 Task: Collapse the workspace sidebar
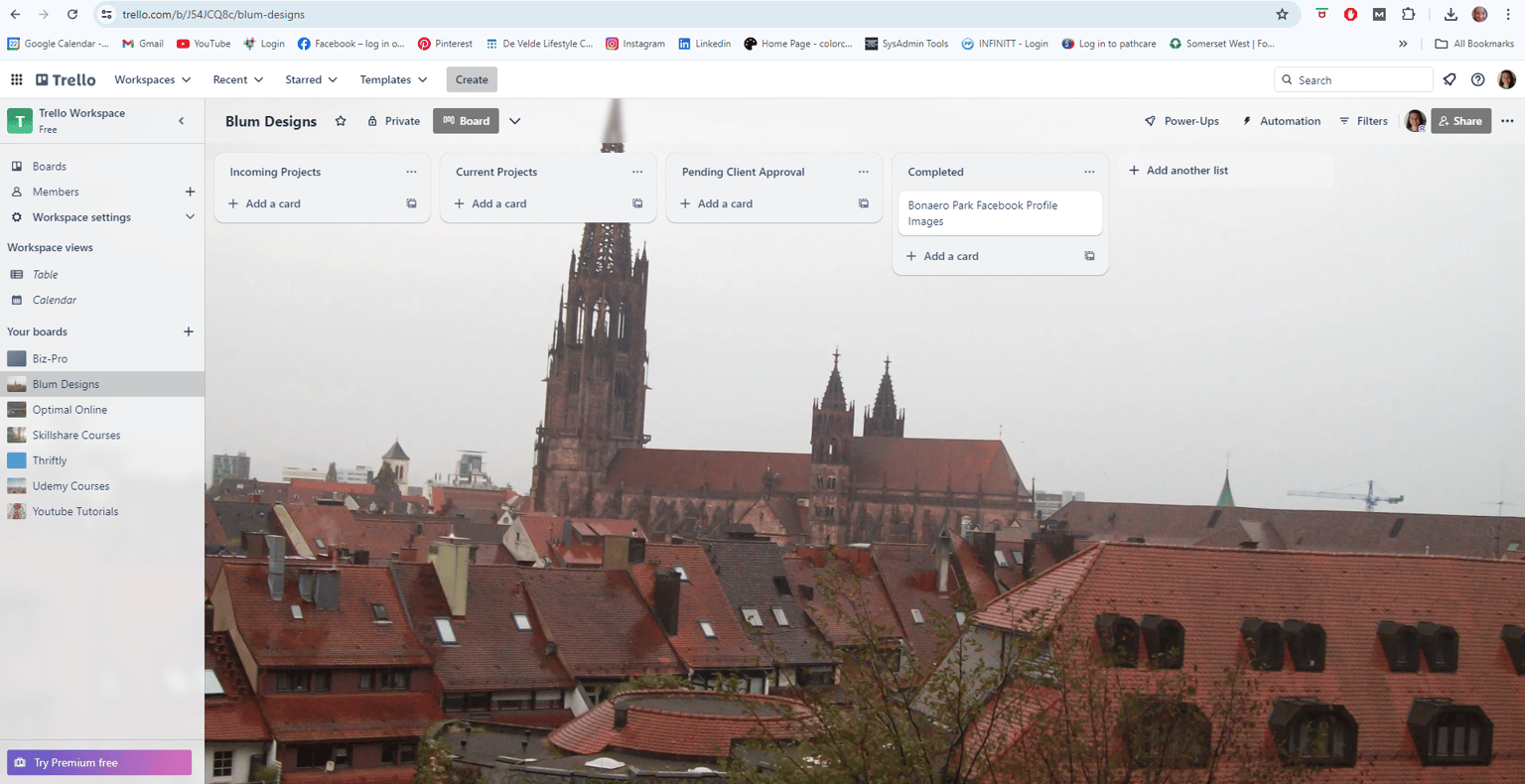pos(181,121)
